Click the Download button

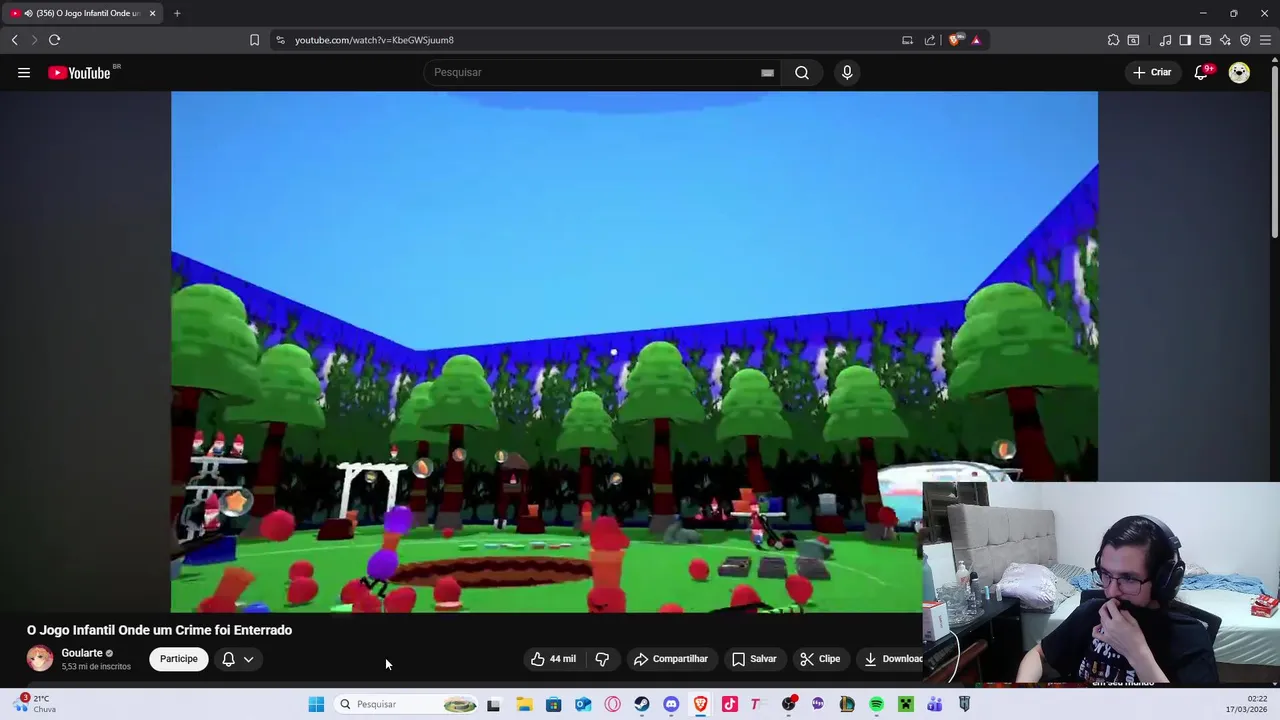click(894, 659)
